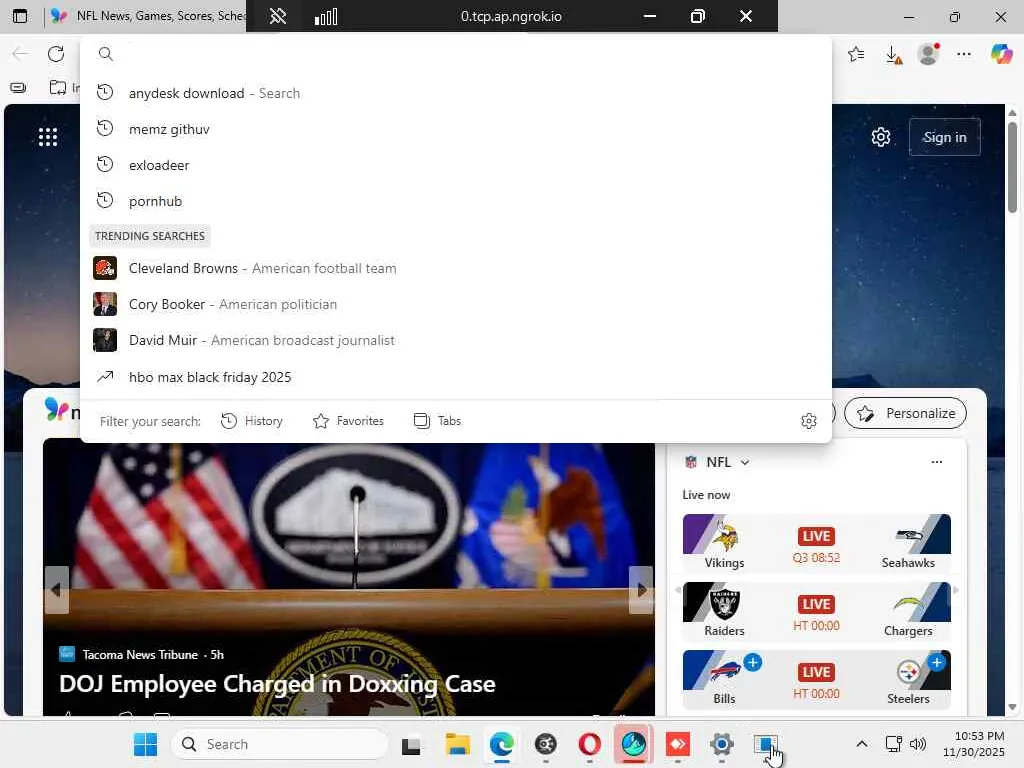This screenshot has width=1024, height=768.
Task: Click the Sign in button
Action: pos(944,137)
